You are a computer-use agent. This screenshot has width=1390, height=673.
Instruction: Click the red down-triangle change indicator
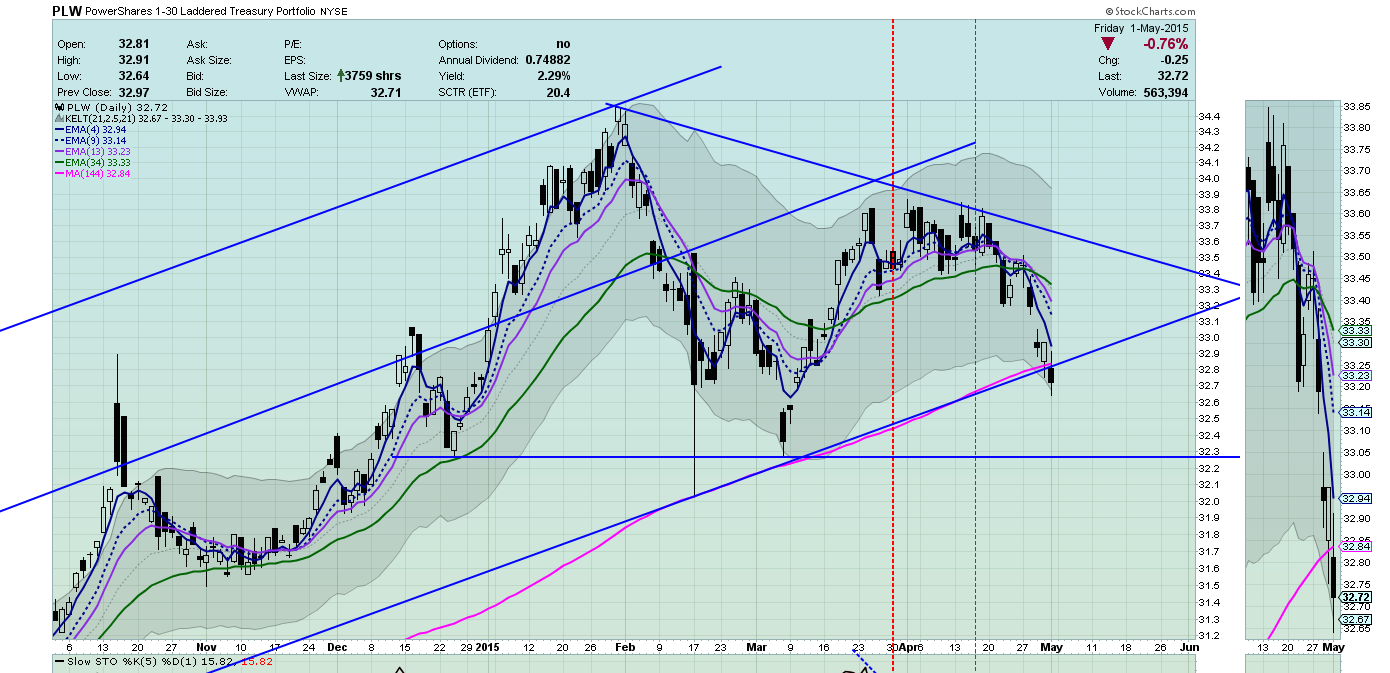[1110, 45]
